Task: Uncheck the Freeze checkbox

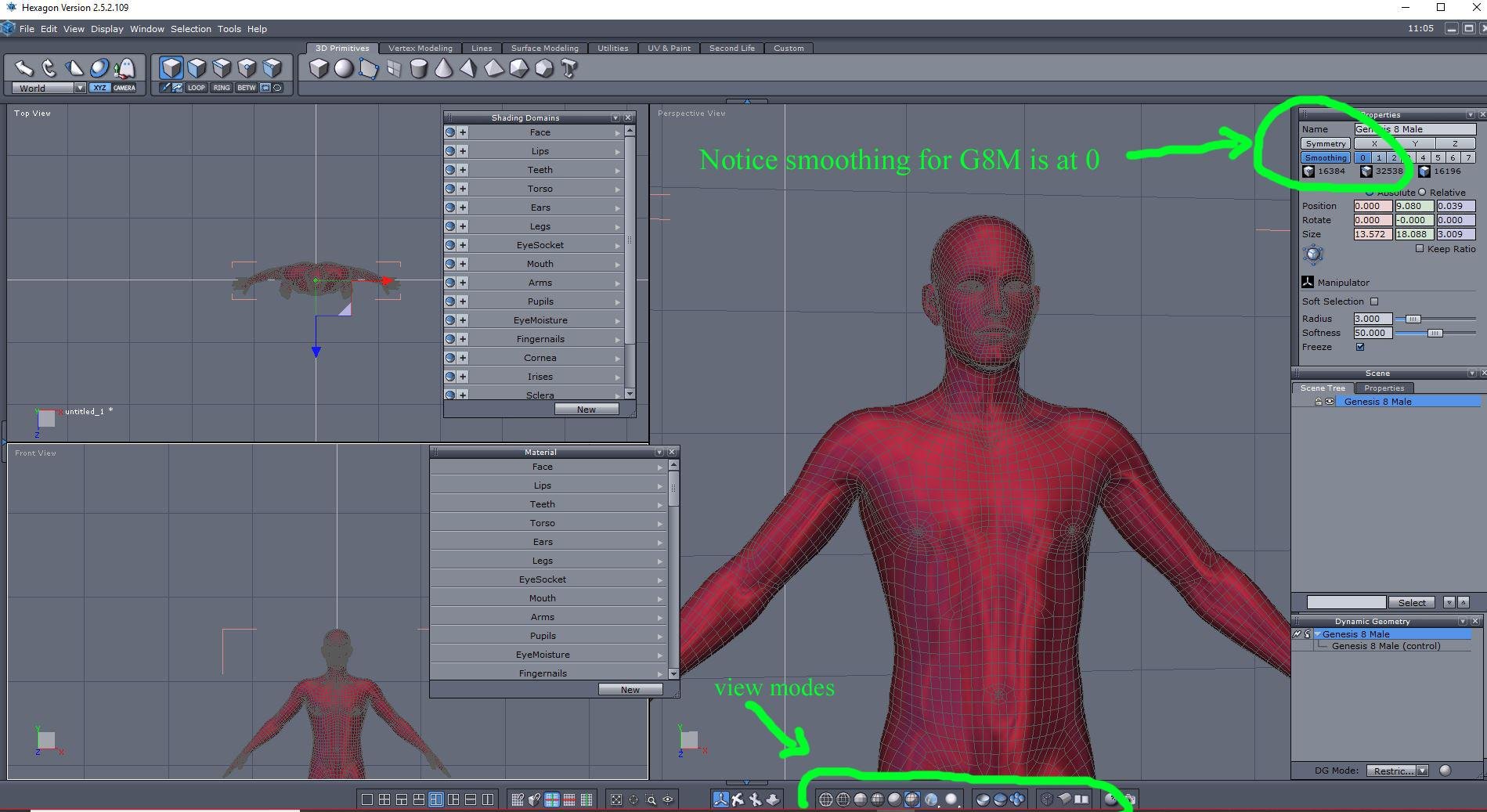Action: pyautogui.click(x=1360, y=347)
